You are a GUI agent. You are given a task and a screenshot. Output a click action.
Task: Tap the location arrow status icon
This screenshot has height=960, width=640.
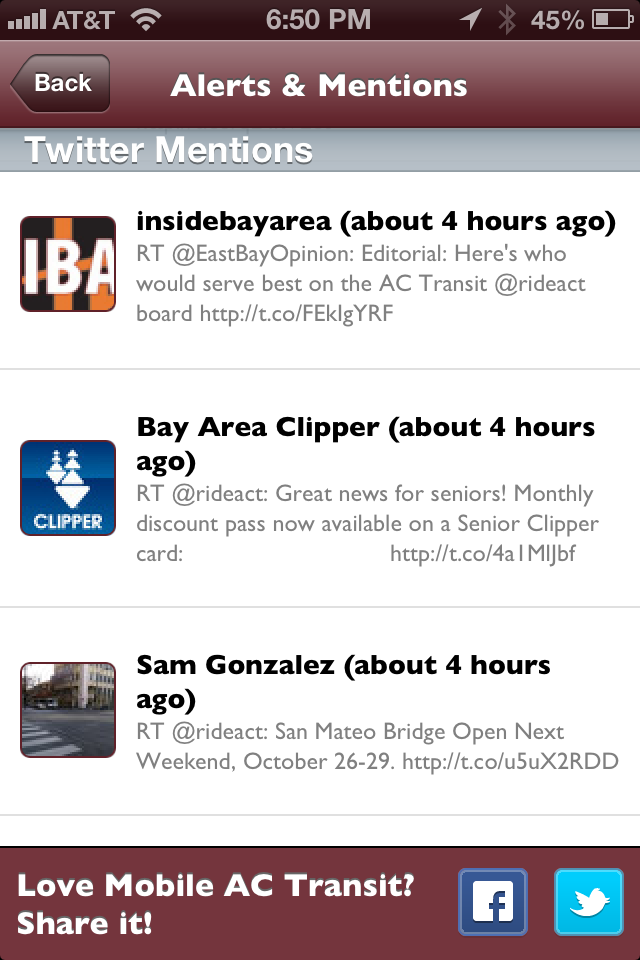point(470,20)
